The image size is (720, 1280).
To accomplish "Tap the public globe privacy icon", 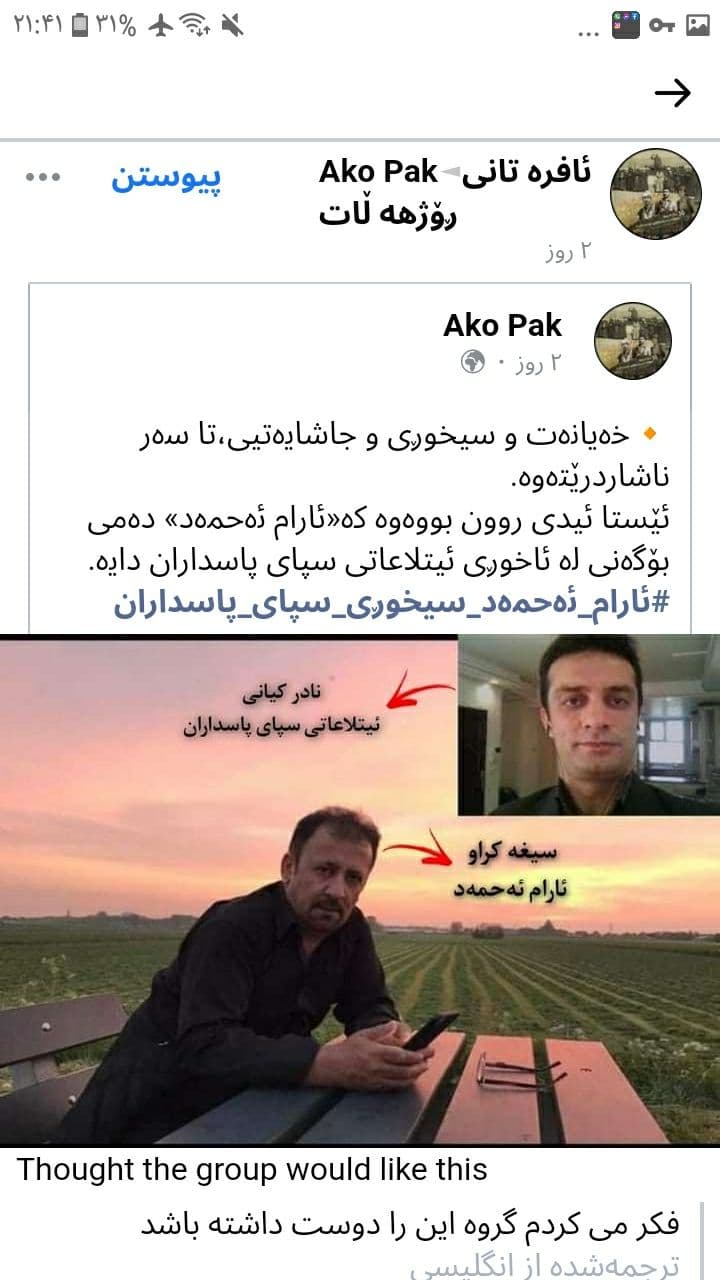I will tap(473, 363).
